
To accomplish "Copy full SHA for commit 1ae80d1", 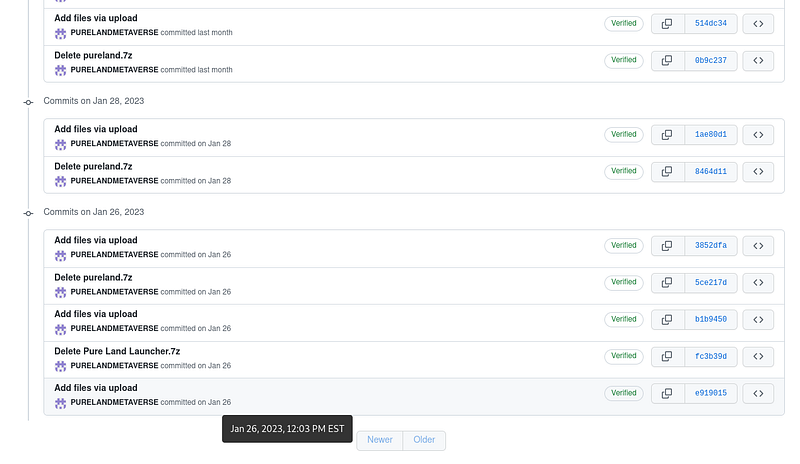I will [667, 135].
